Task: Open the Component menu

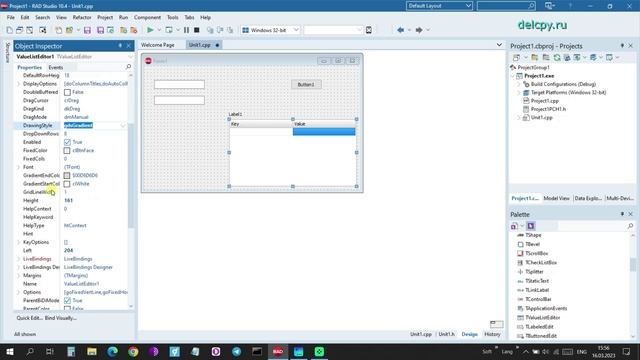Action: point(147,18)
